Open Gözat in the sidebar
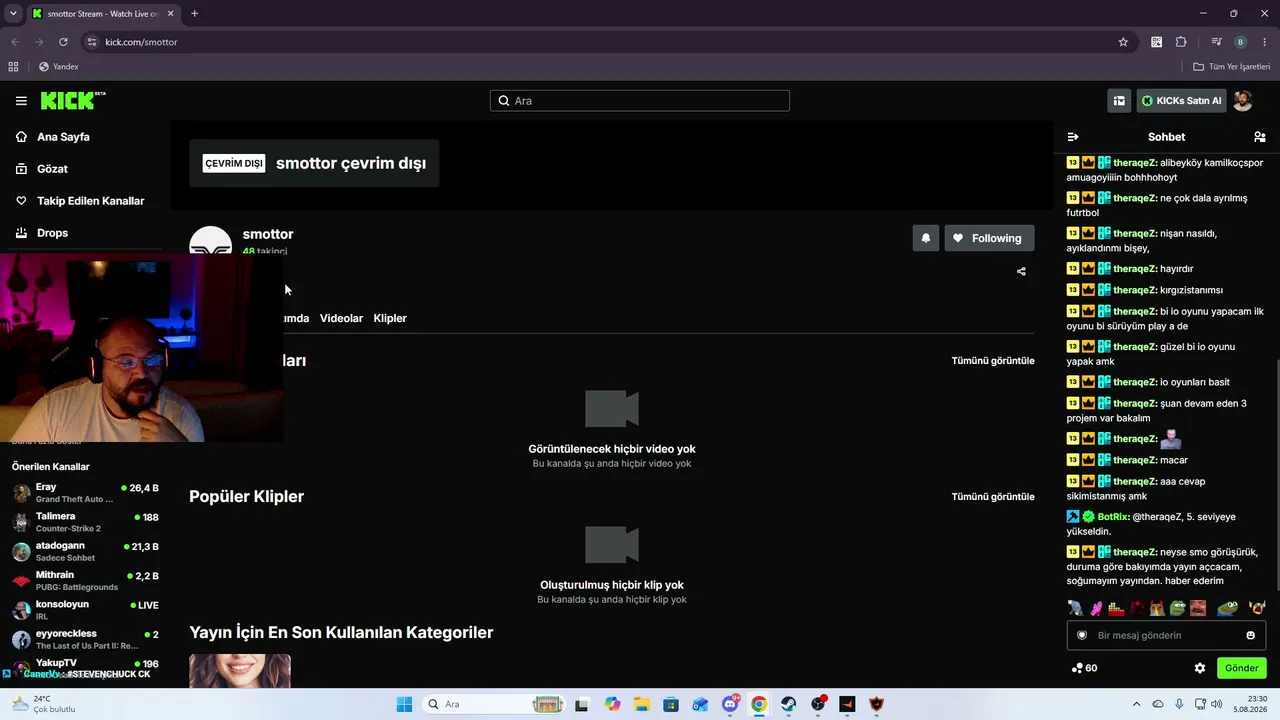Screen dimensions: 1280x720 [52, 169]
